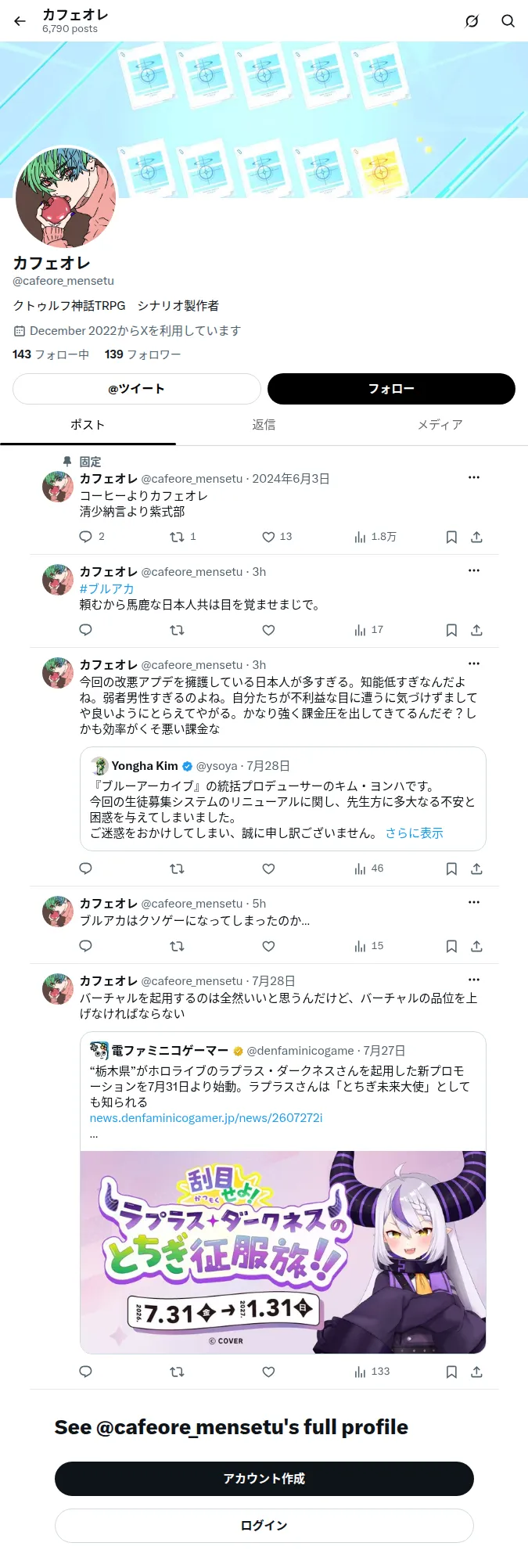Switch to the 返信 tab
Screen dimensions: 528x1568
(x=264, y=425)
